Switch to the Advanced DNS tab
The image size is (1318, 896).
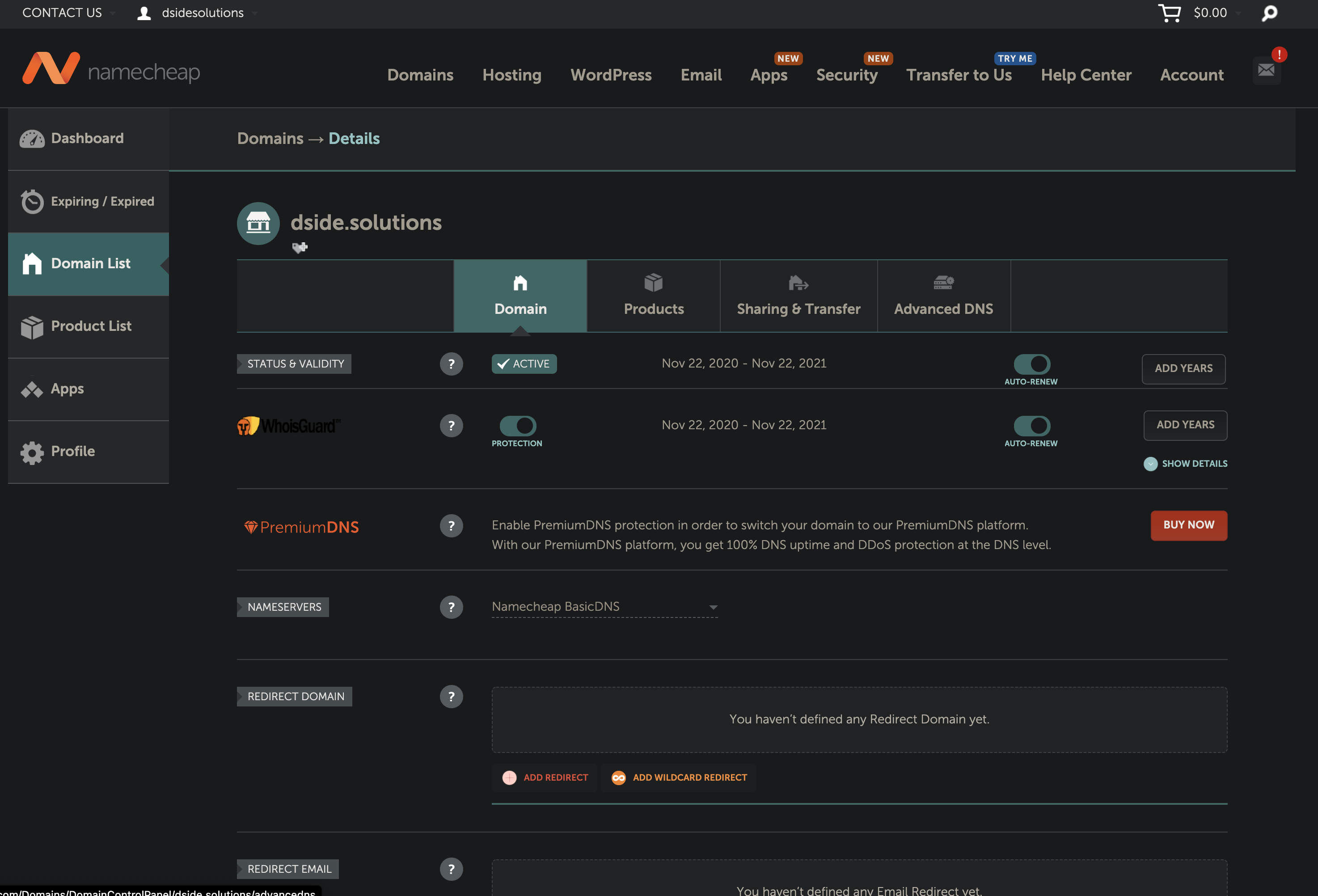click(x=944, y=296)
